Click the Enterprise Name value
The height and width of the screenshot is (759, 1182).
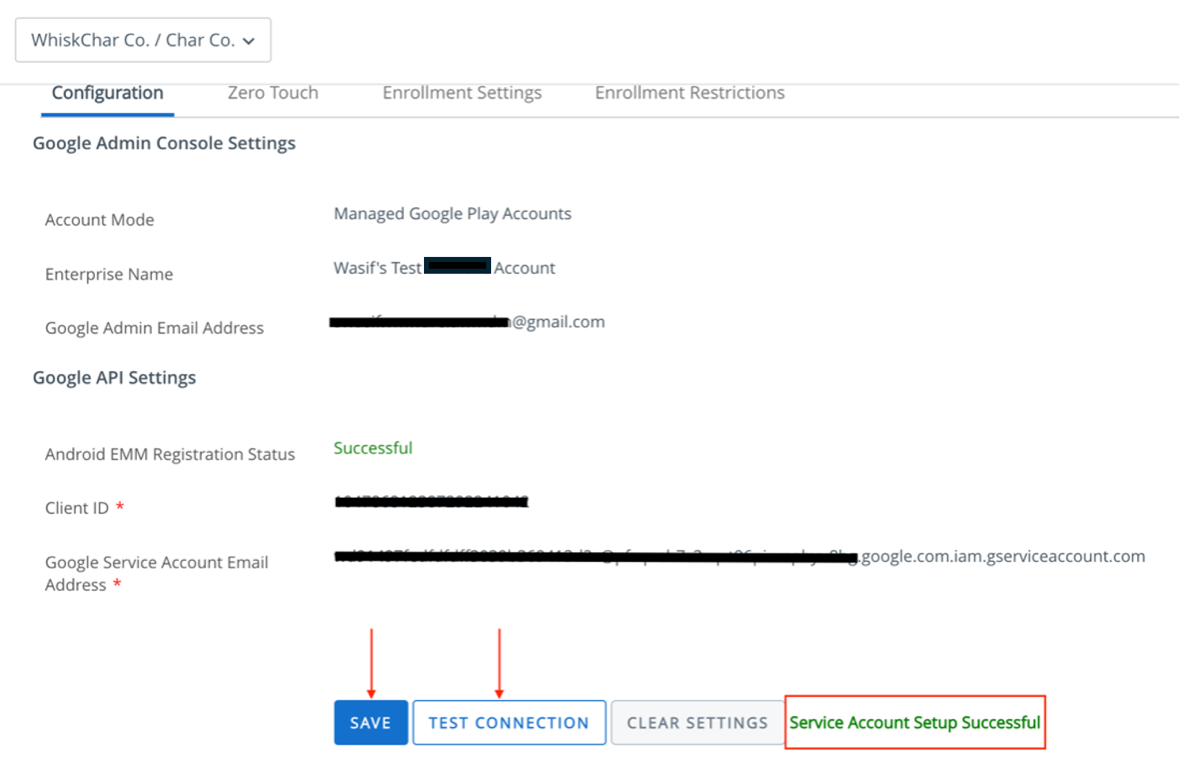pos(444,267)
